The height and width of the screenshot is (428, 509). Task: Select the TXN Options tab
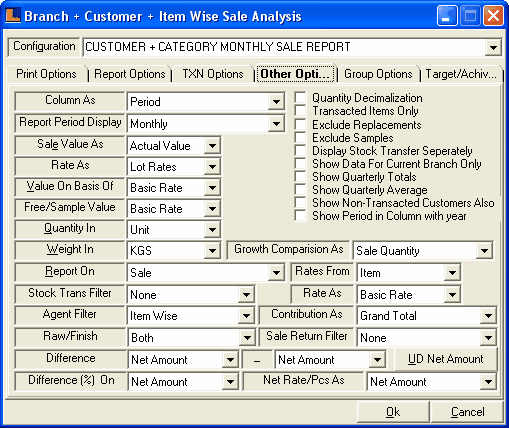[213, 74]
